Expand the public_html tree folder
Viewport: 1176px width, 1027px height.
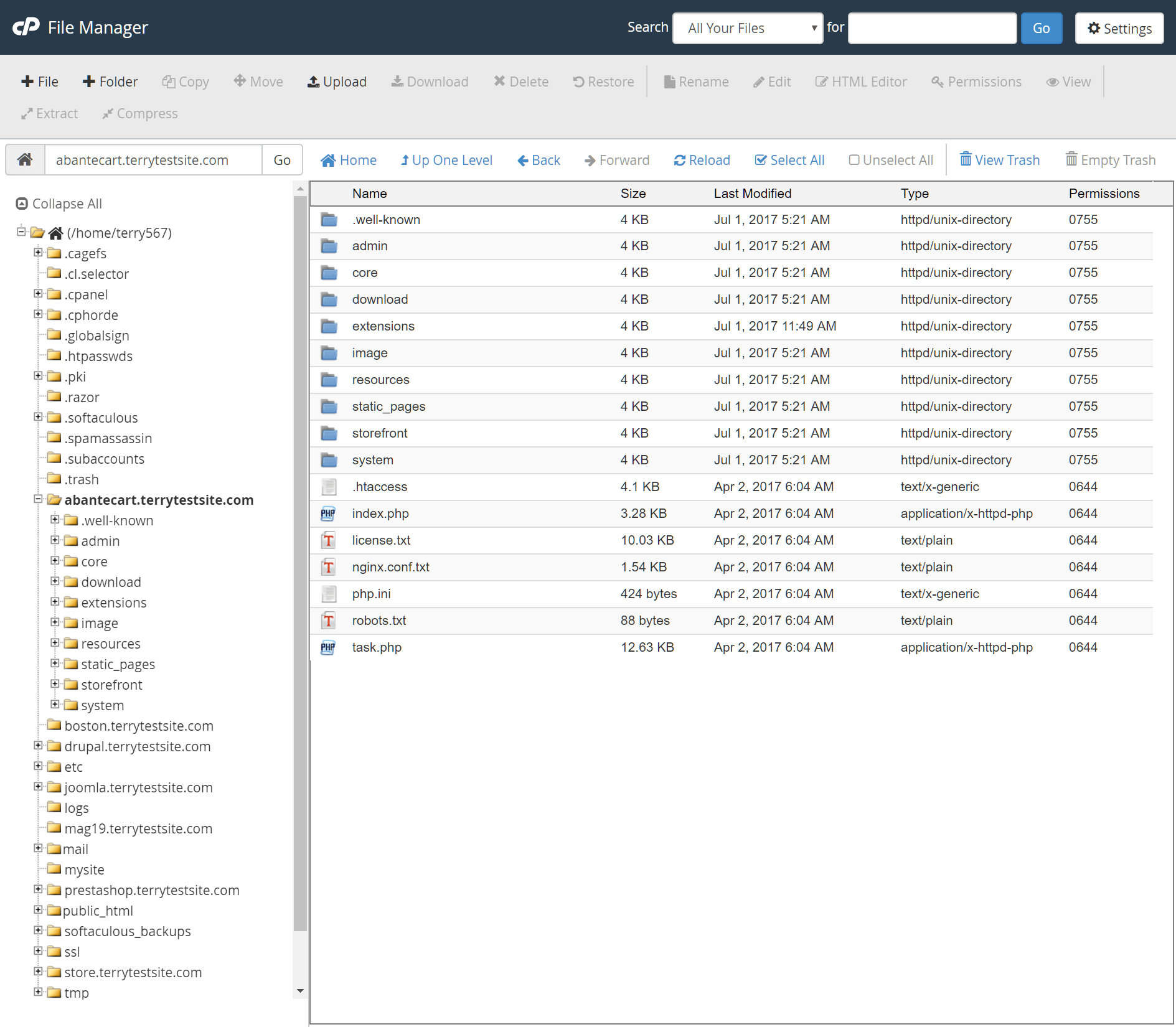(x=38, y=909)
